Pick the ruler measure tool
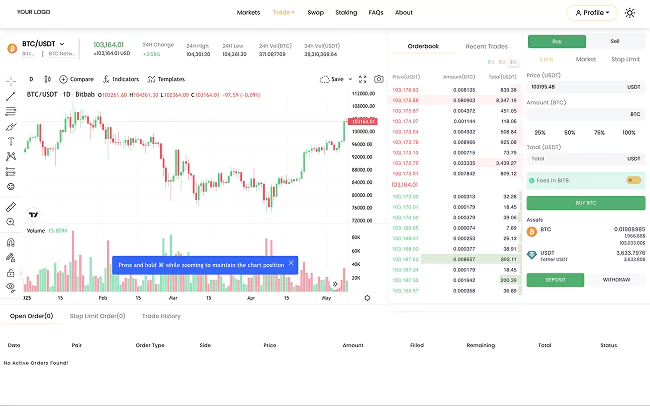650x406 pixels. click(10, 206)
